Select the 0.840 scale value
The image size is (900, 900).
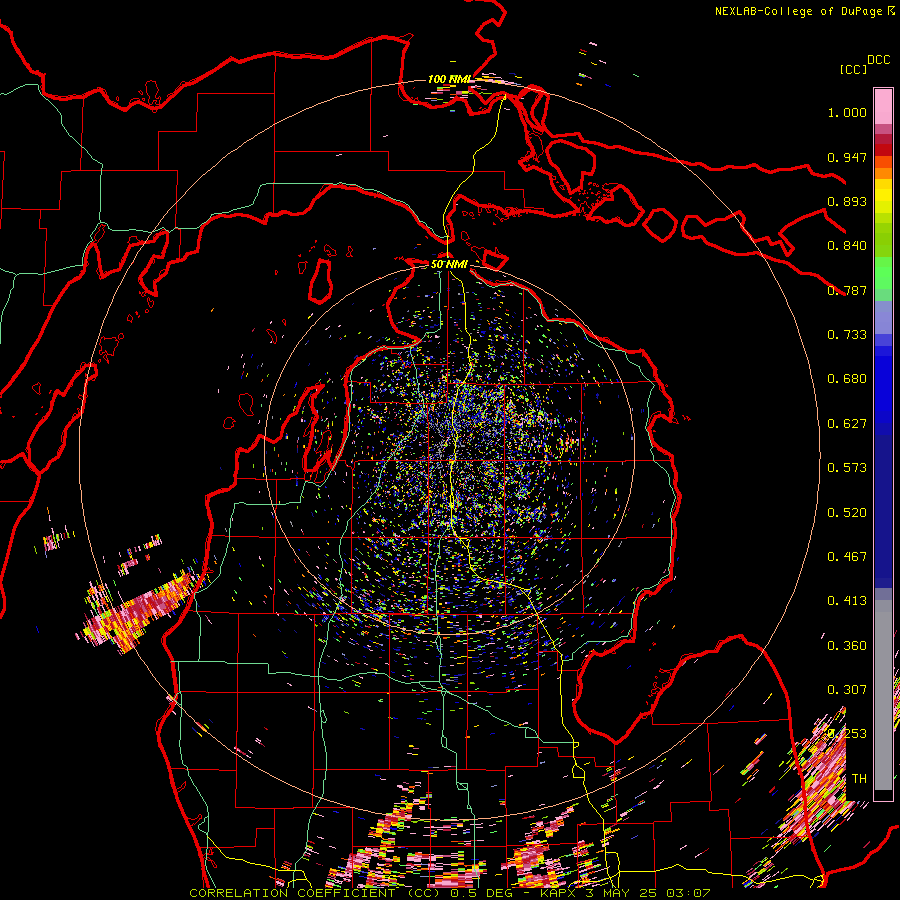pos(847,246)
